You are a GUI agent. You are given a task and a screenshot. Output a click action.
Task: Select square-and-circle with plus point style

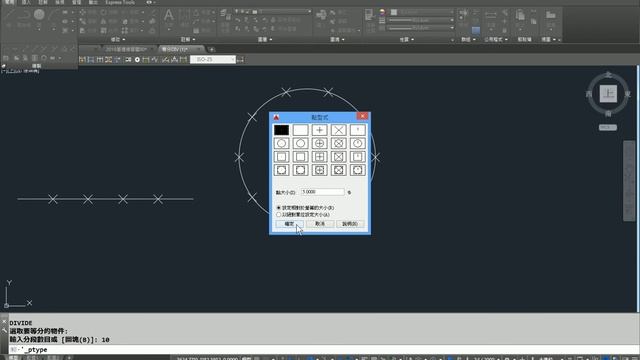pos(320,170)
